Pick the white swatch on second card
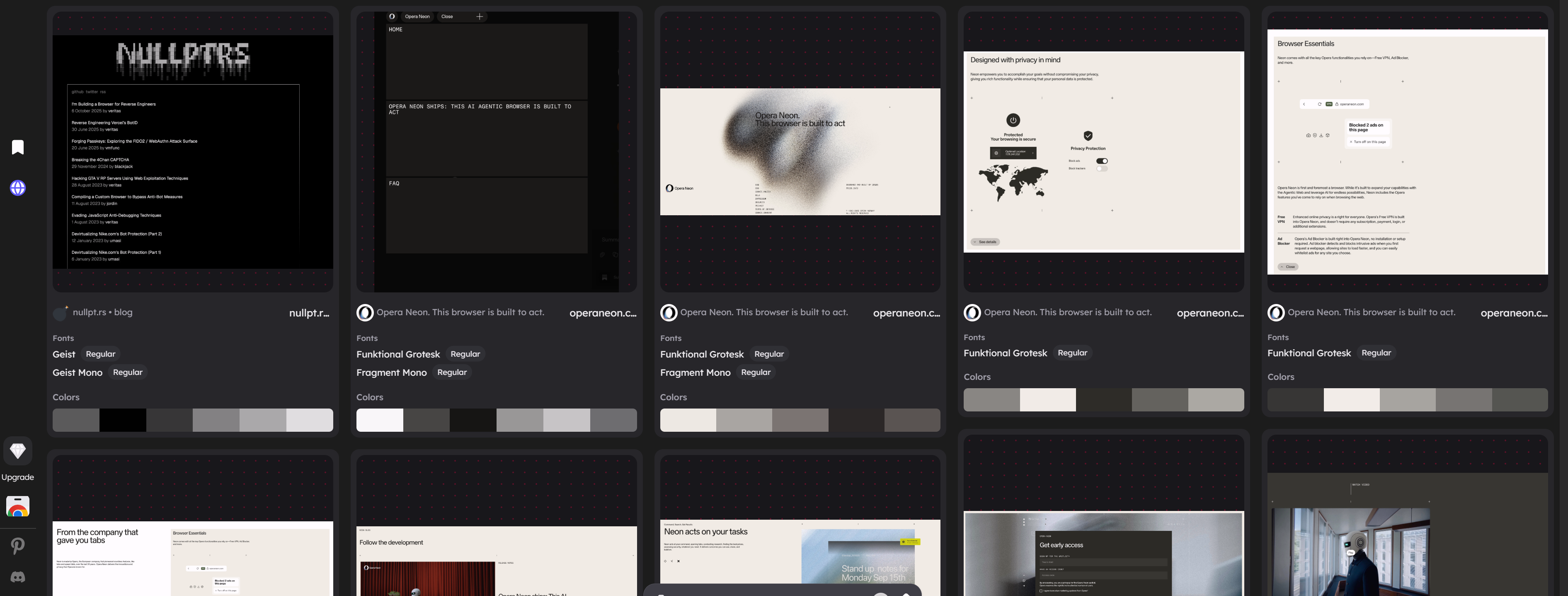The width and height of the screenshot is (1568, 596). point(379,420)
